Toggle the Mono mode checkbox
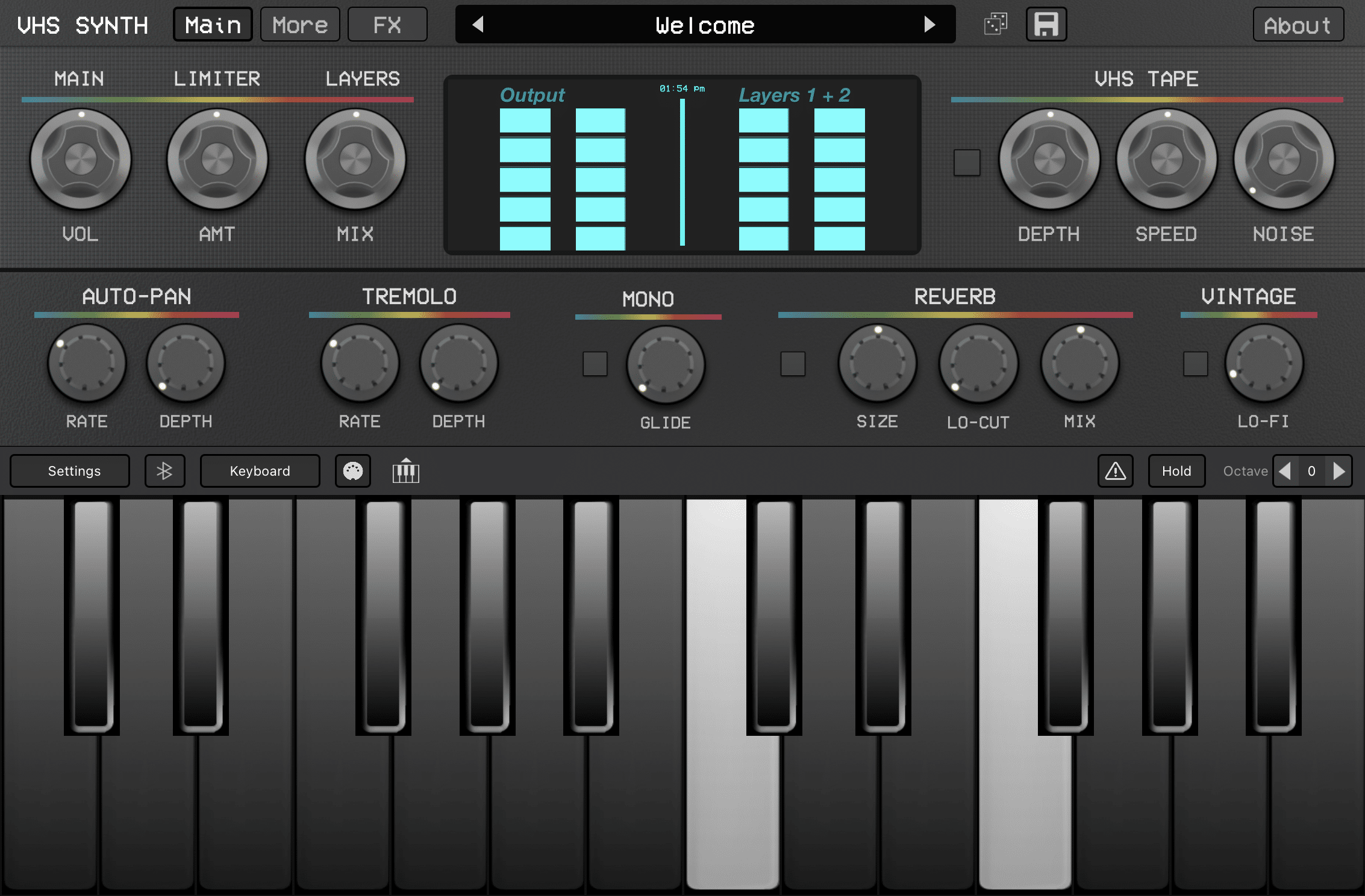This screenshot has width=1365, height=896. point(594,363)
